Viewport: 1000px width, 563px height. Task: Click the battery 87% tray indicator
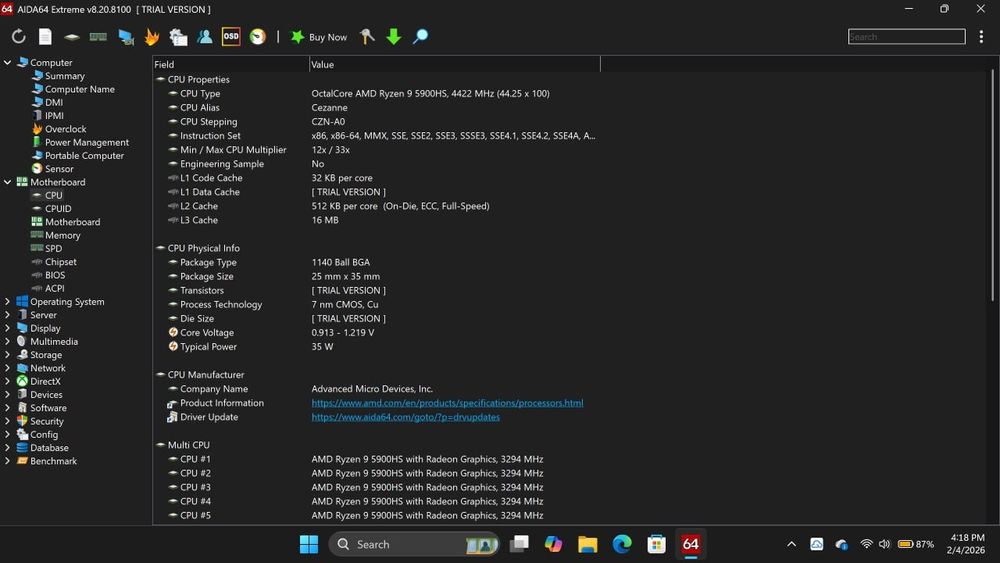tap(916, 544)
